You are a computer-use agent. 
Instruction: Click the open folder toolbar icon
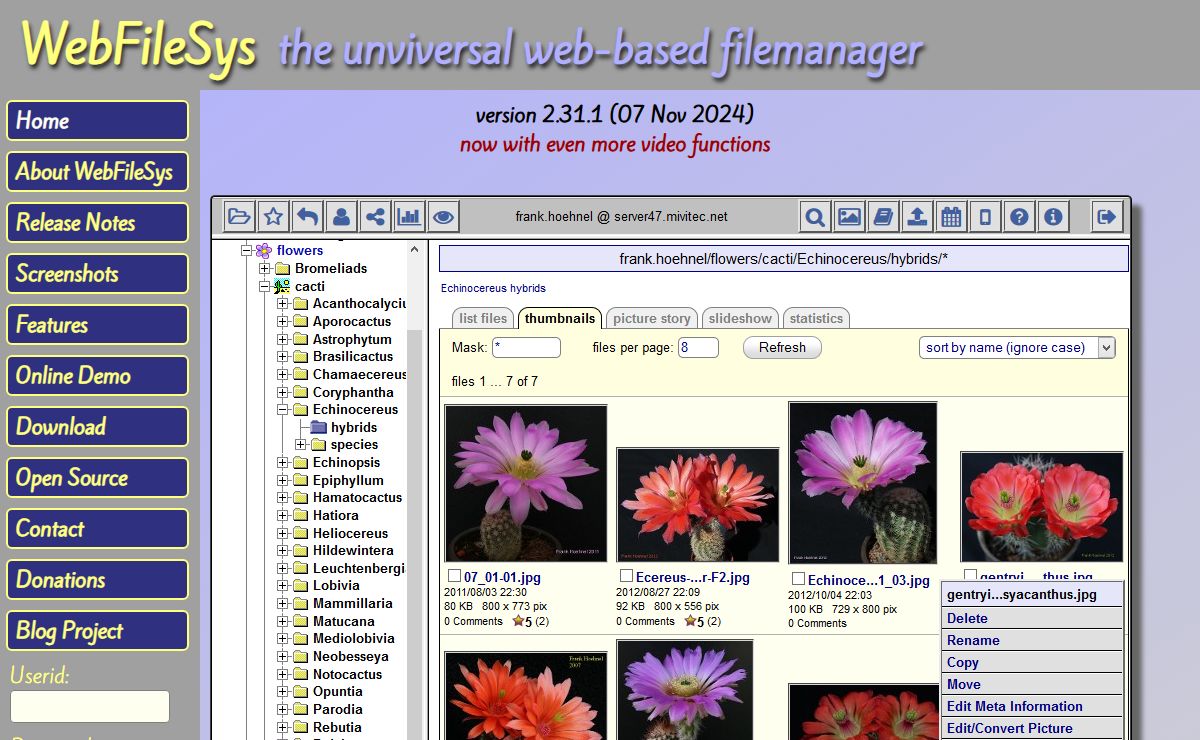239,216
